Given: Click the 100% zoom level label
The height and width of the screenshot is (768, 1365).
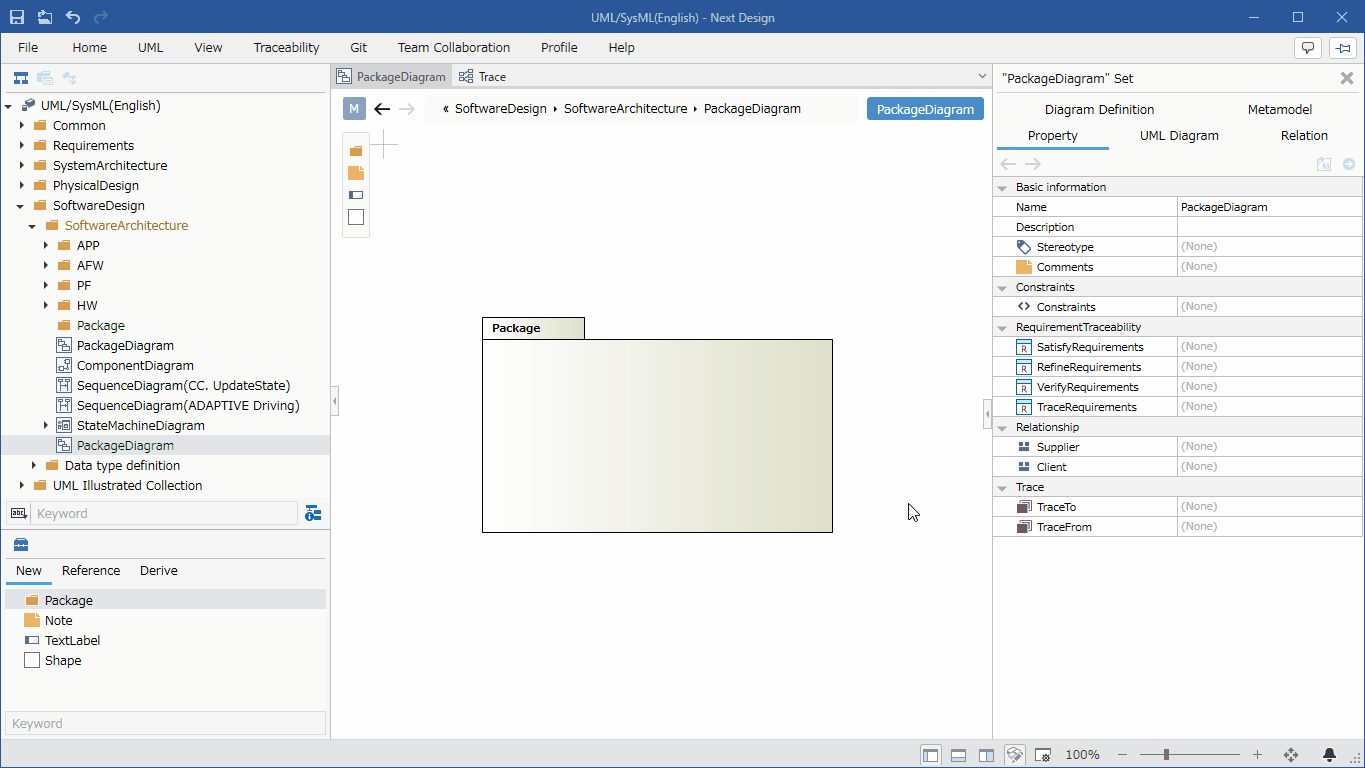Looking at the screenshot, I should (x=1082, y=755).
